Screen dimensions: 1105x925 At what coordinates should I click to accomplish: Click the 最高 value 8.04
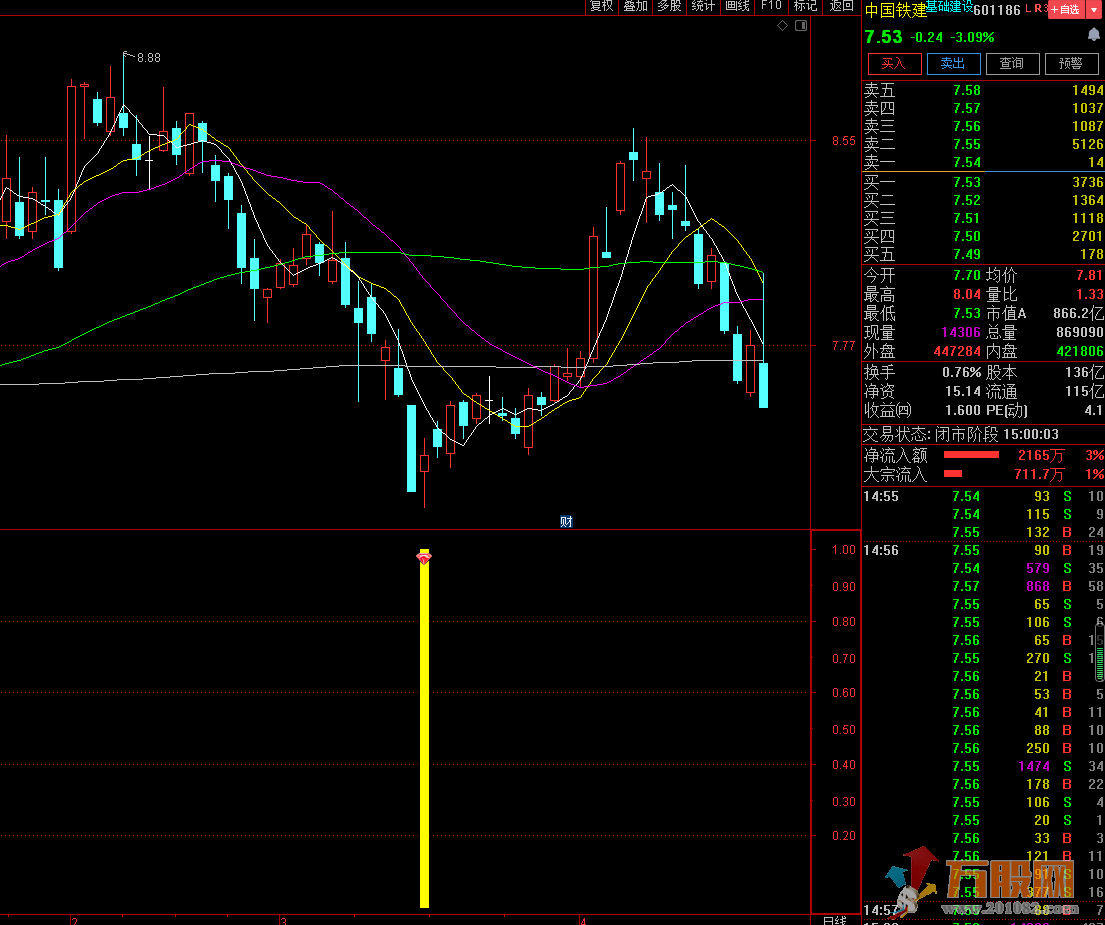[967, 294]
